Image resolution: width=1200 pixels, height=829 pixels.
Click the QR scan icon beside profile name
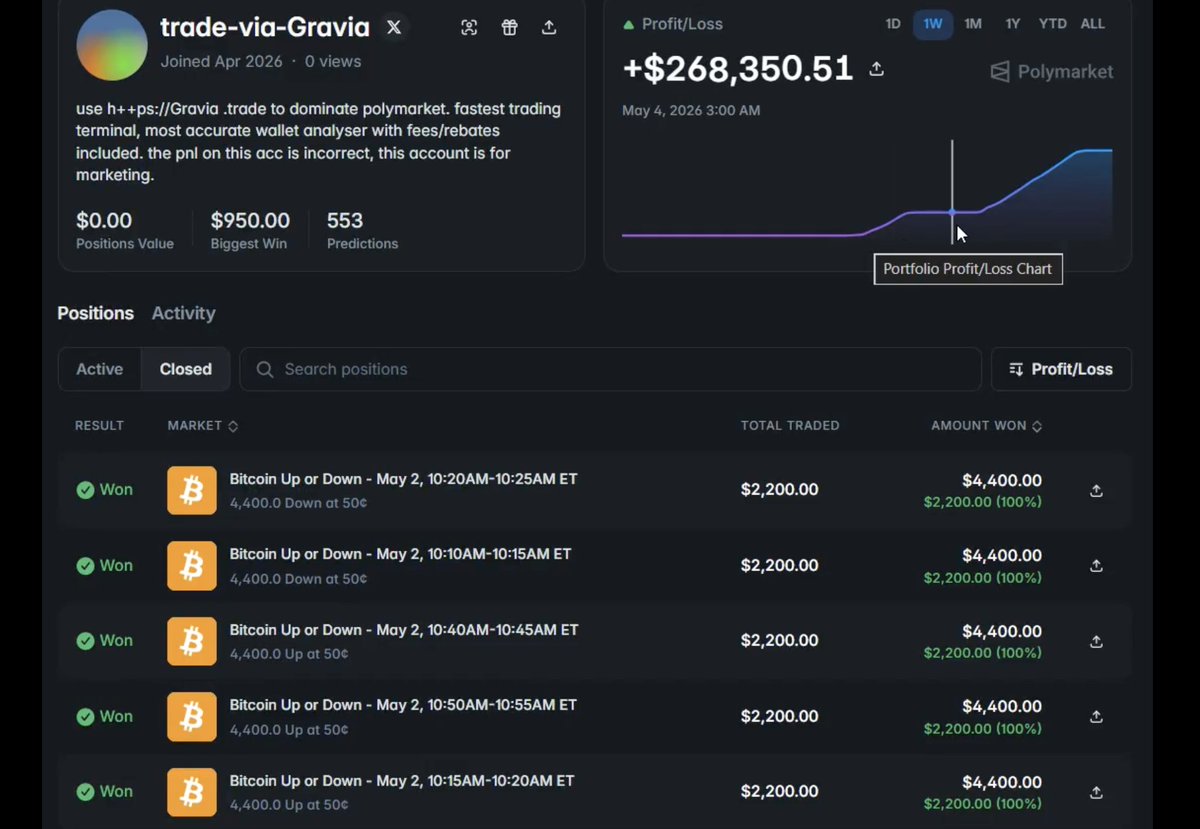(x=469, y=28)
